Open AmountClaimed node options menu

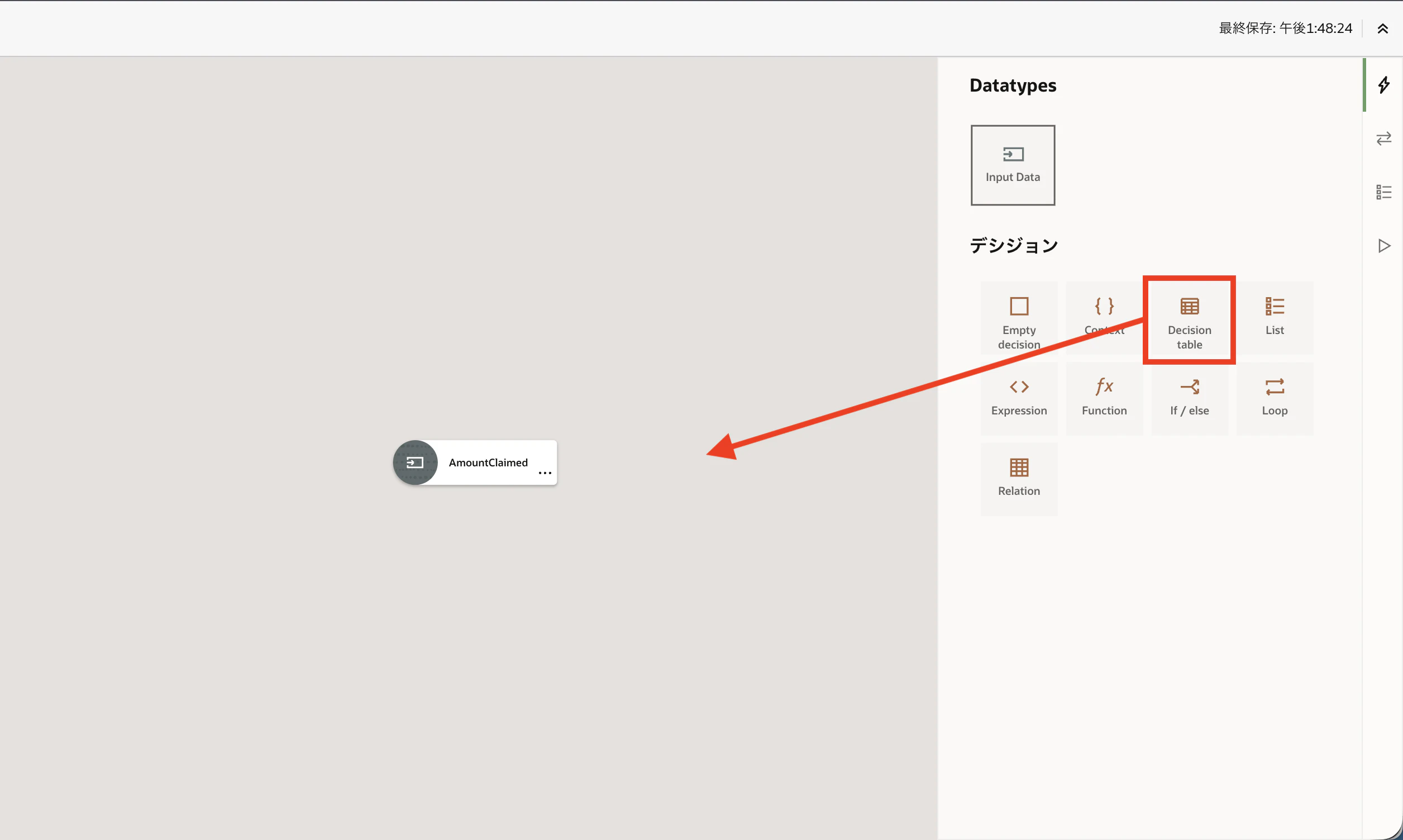click(545, 473)
